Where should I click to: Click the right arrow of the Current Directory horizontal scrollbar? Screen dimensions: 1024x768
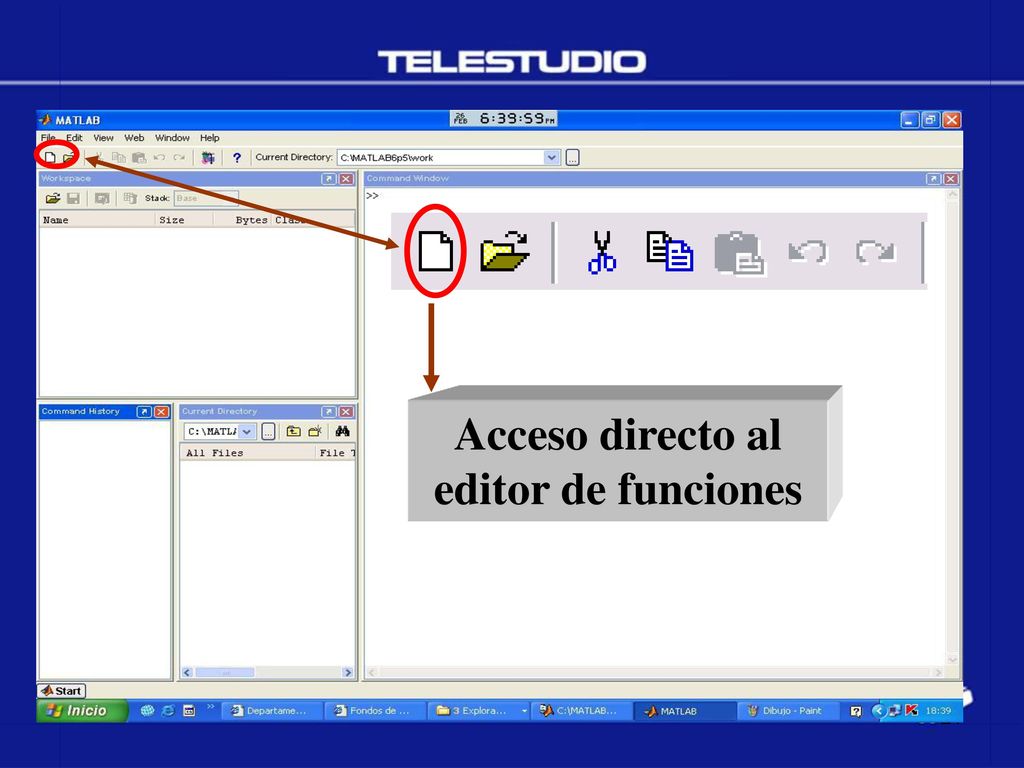(x=347, y=672)
